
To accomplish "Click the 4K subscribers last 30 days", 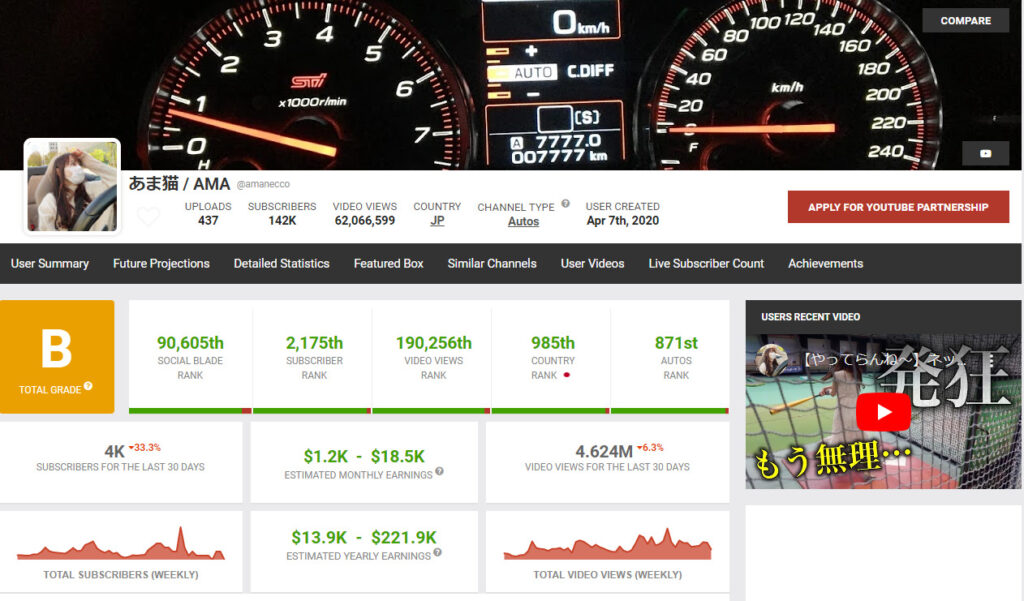I will [114, 451].
